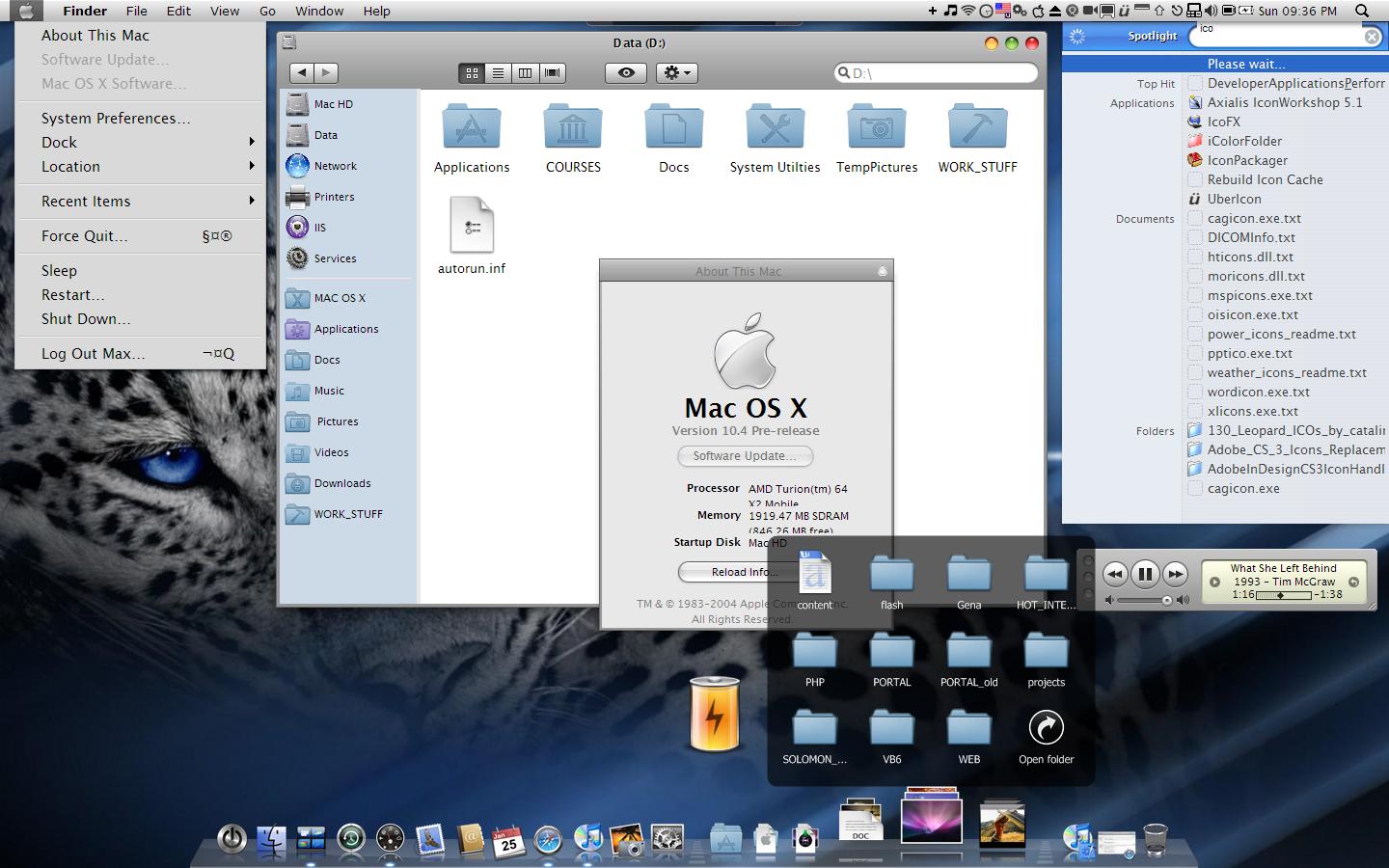Select Log Out Max... menu item

141,353
